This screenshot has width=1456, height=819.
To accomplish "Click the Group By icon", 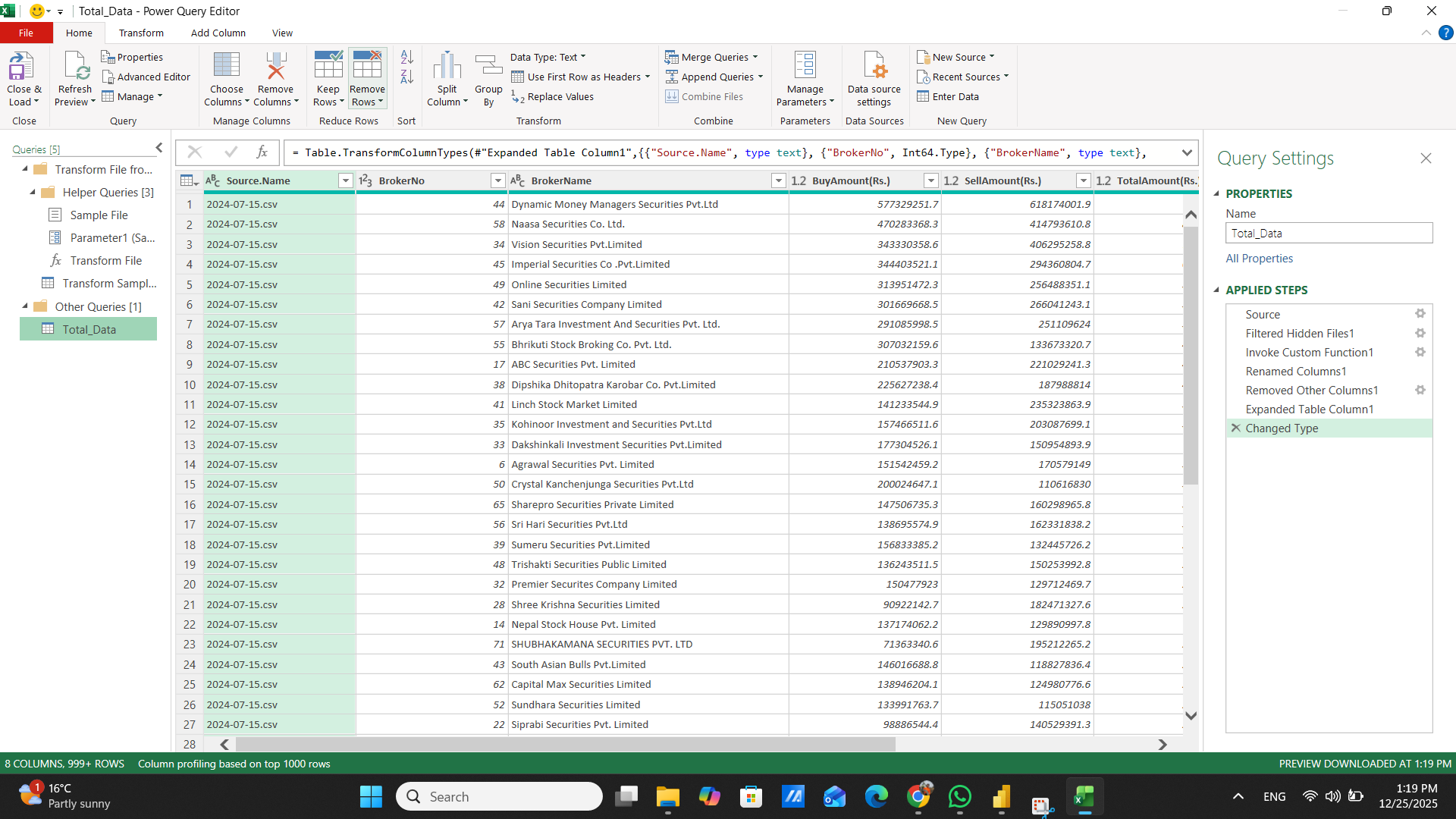I will click(488, 77).
